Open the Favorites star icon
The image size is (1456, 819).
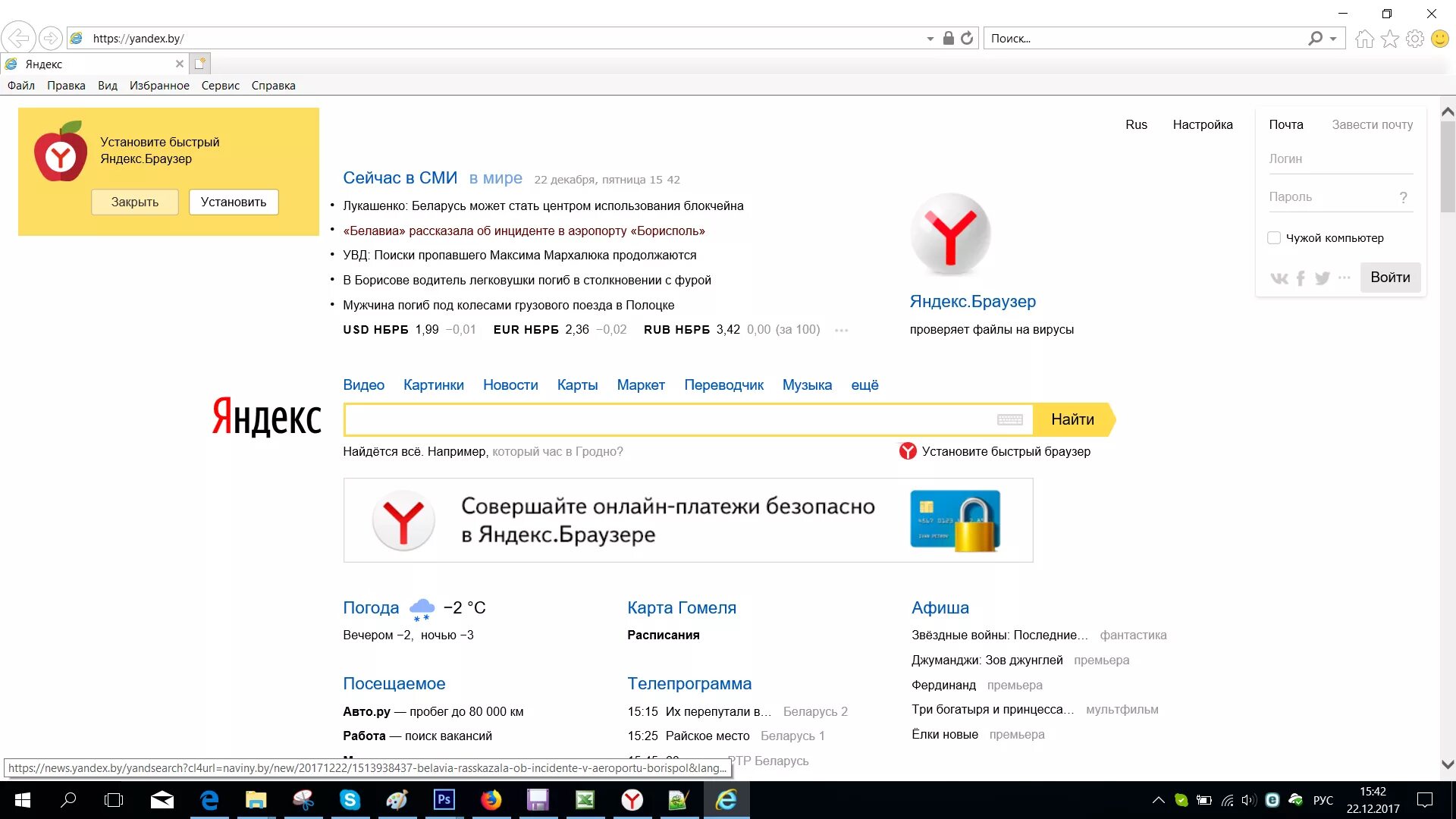pyautogui.click(x=1389, y=39)
